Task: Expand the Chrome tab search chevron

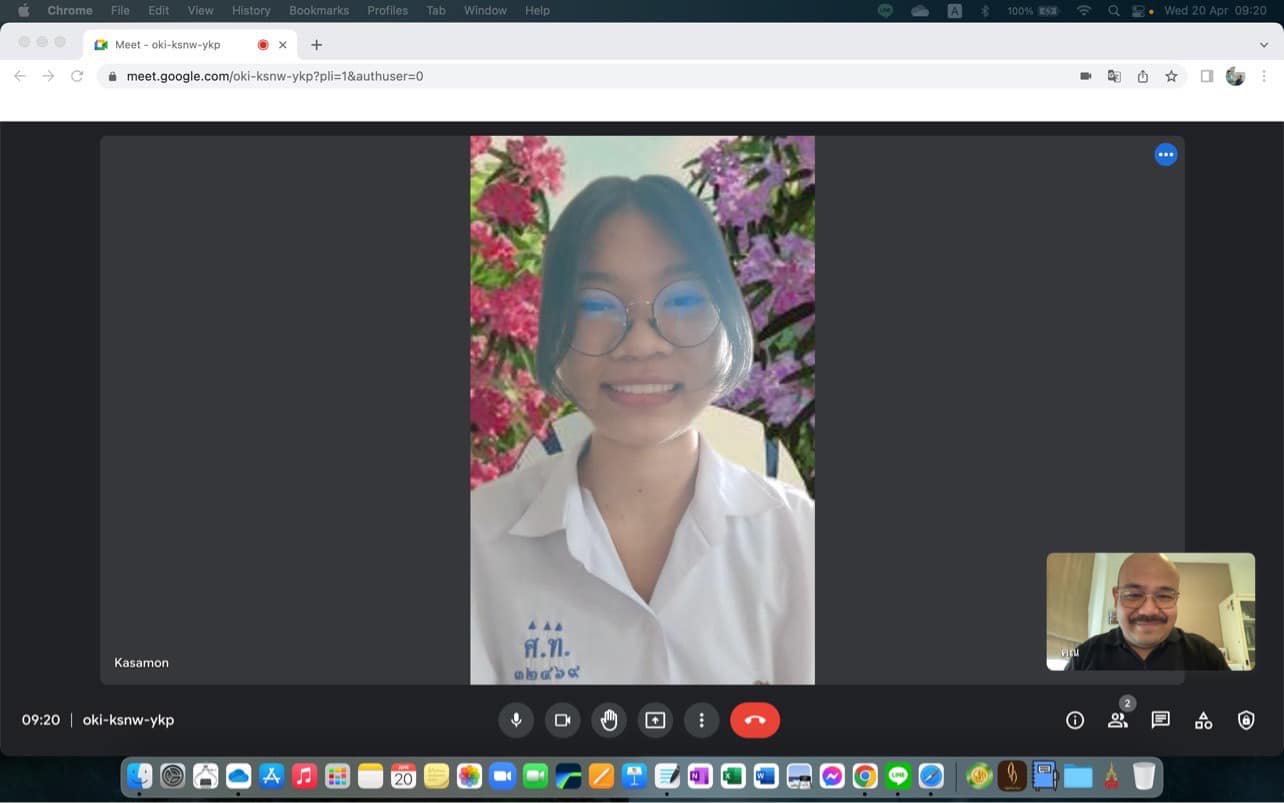Action: point(1264,45)
